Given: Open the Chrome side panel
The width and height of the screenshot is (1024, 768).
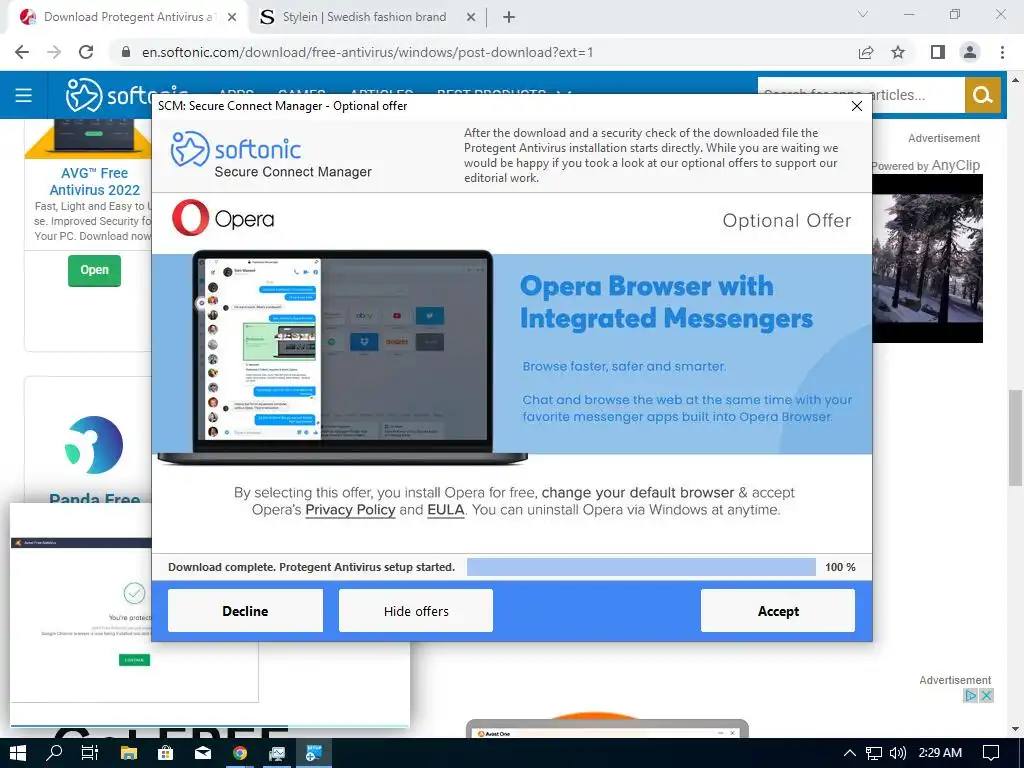Looking at the screenshot, I should tap(938, 52).
